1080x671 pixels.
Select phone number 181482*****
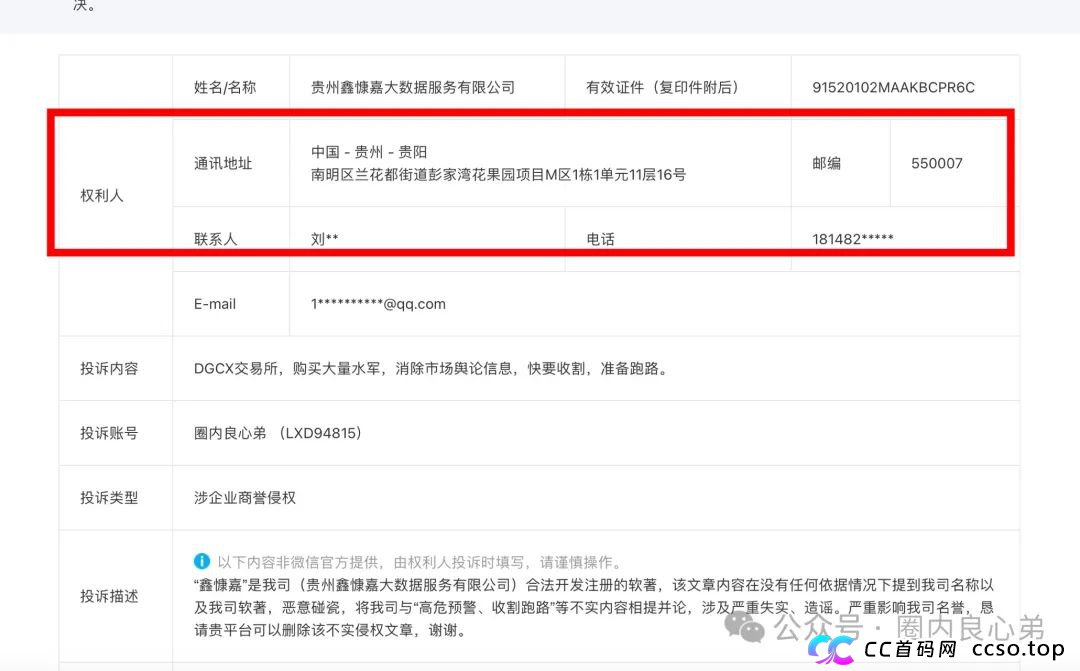(853, 239)
